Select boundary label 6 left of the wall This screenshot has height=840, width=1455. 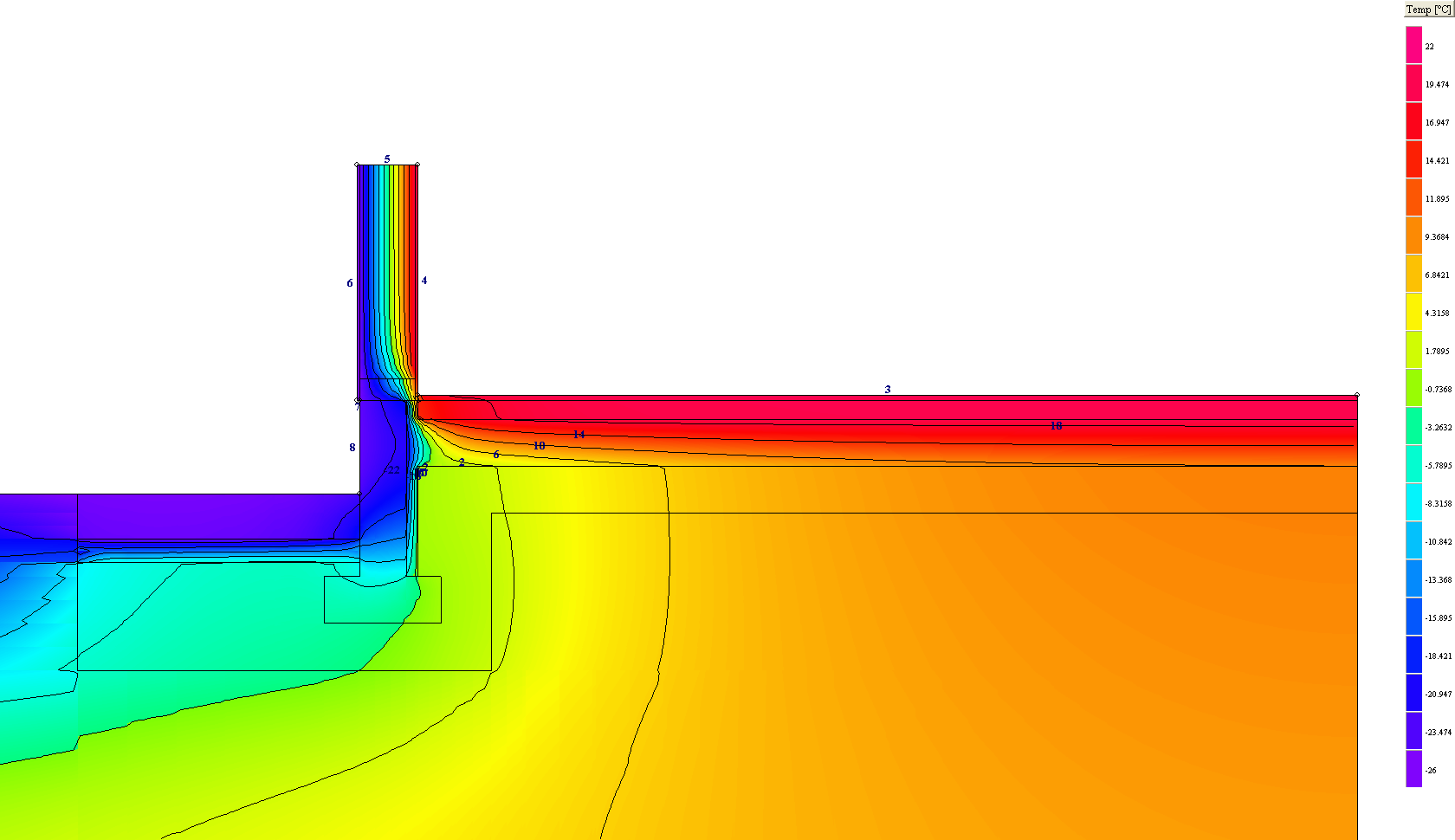[x=350, y=283]
